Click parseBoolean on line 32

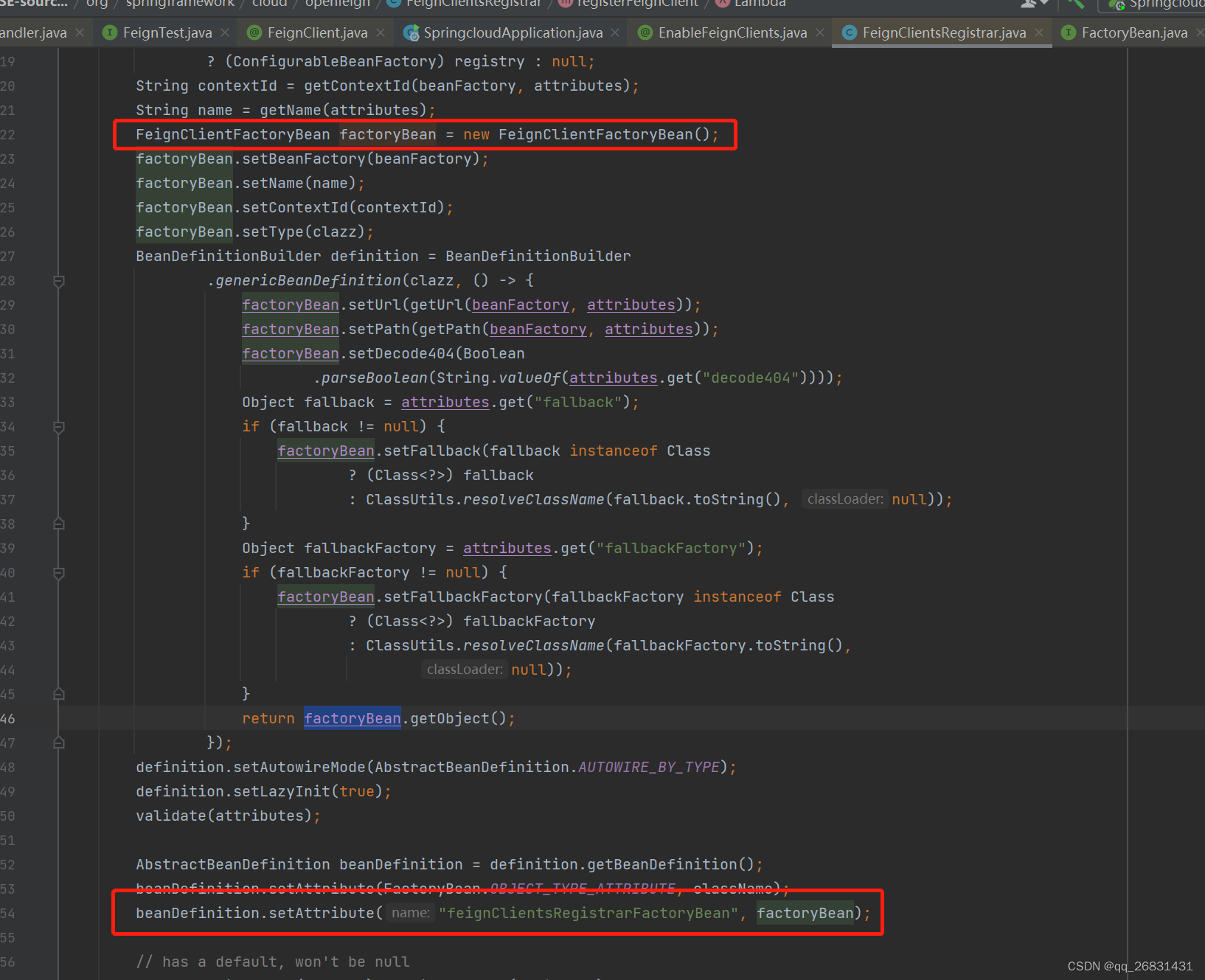point(375,378)
